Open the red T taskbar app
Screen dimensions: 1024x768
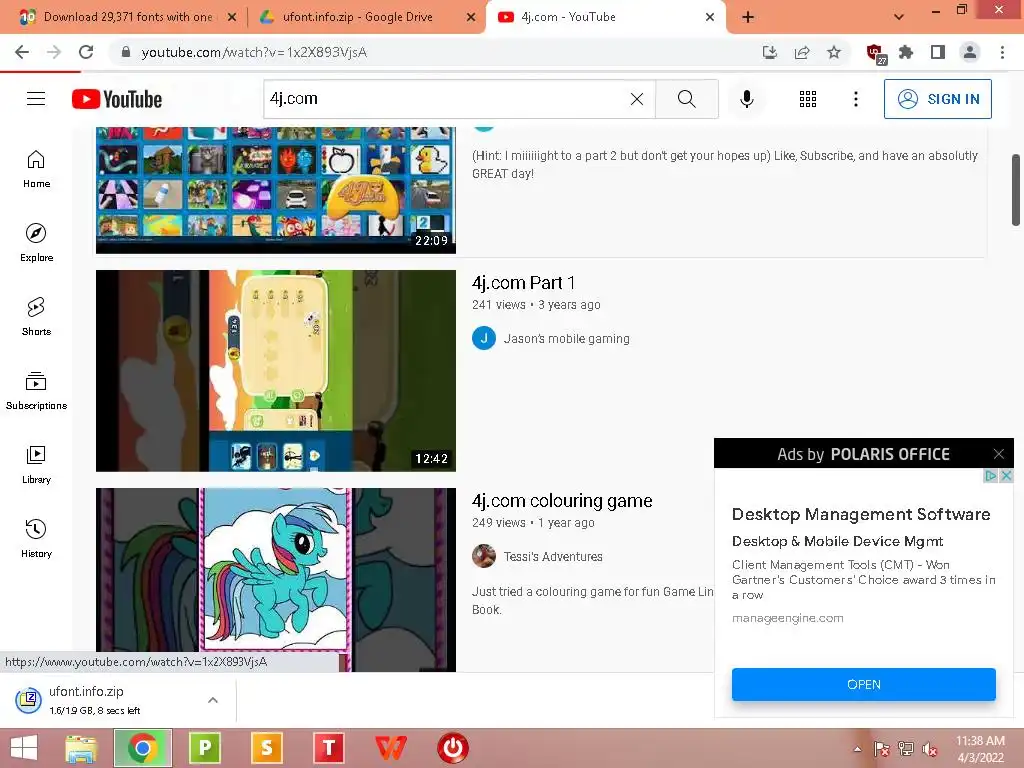[329, 748]
